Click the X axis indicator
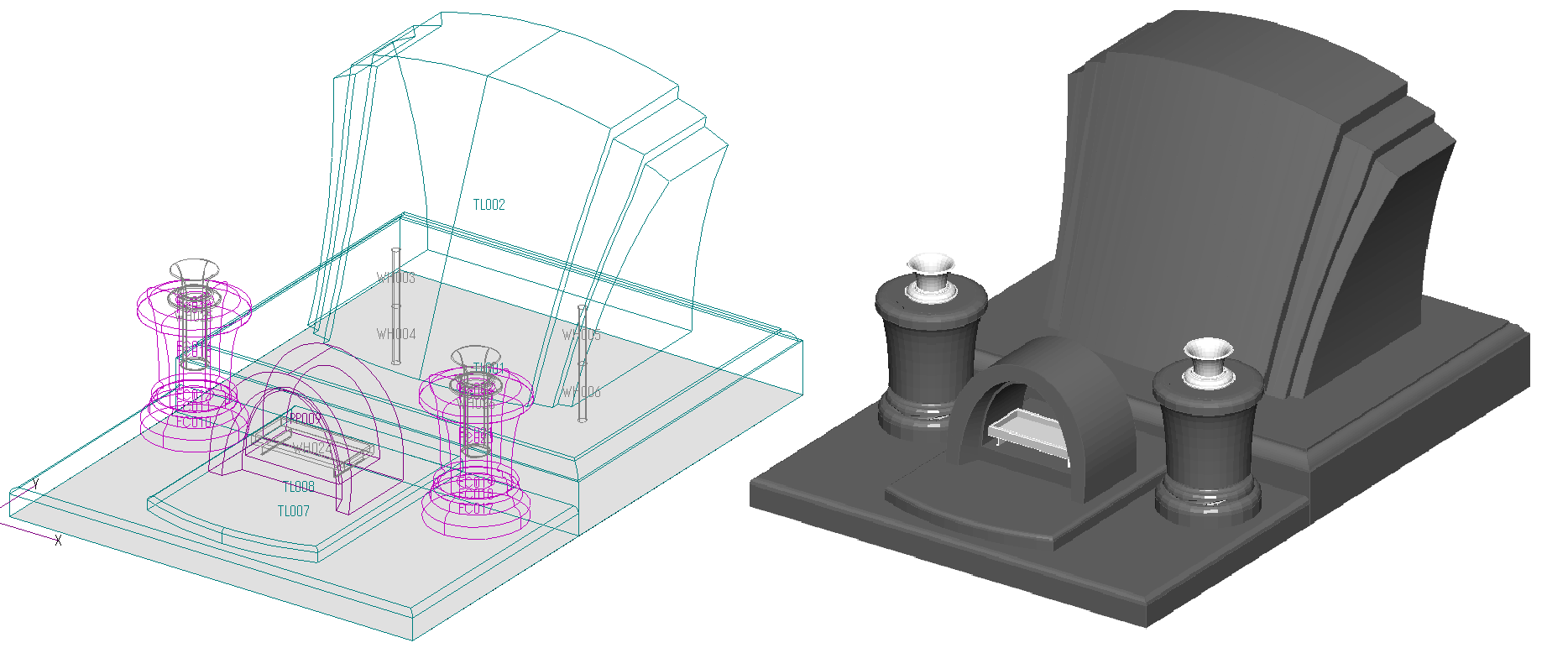Image resolution: width=1568 pixels, height=648 pixels. tap(58, 541)
